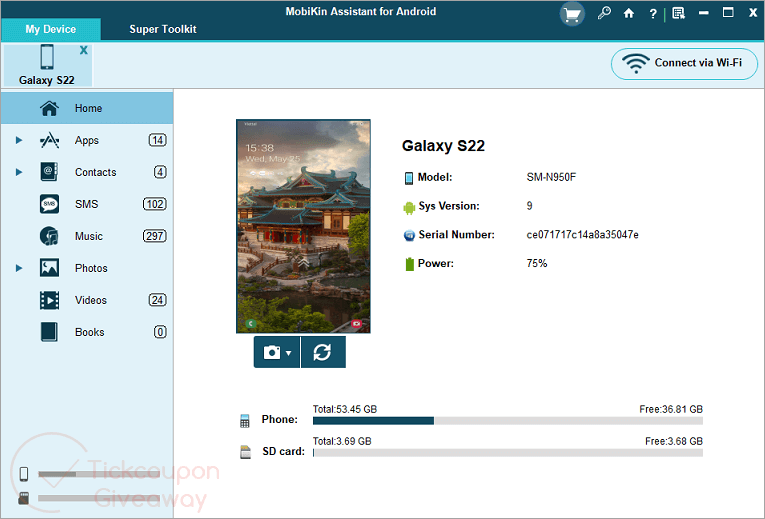The width and height of the screenshot is (765, 519).
Task: Click the small phone icon at sidebar bottom
Action: (x=23, y=474)
